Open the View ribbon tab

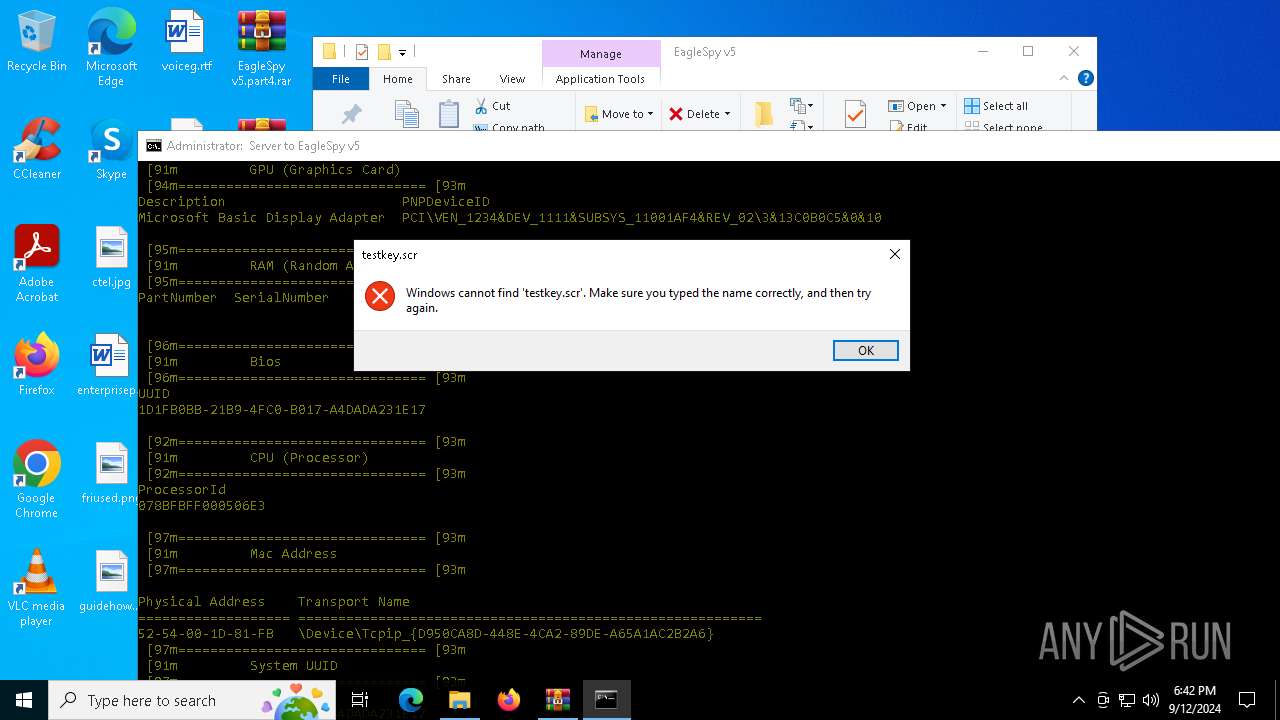512,79
